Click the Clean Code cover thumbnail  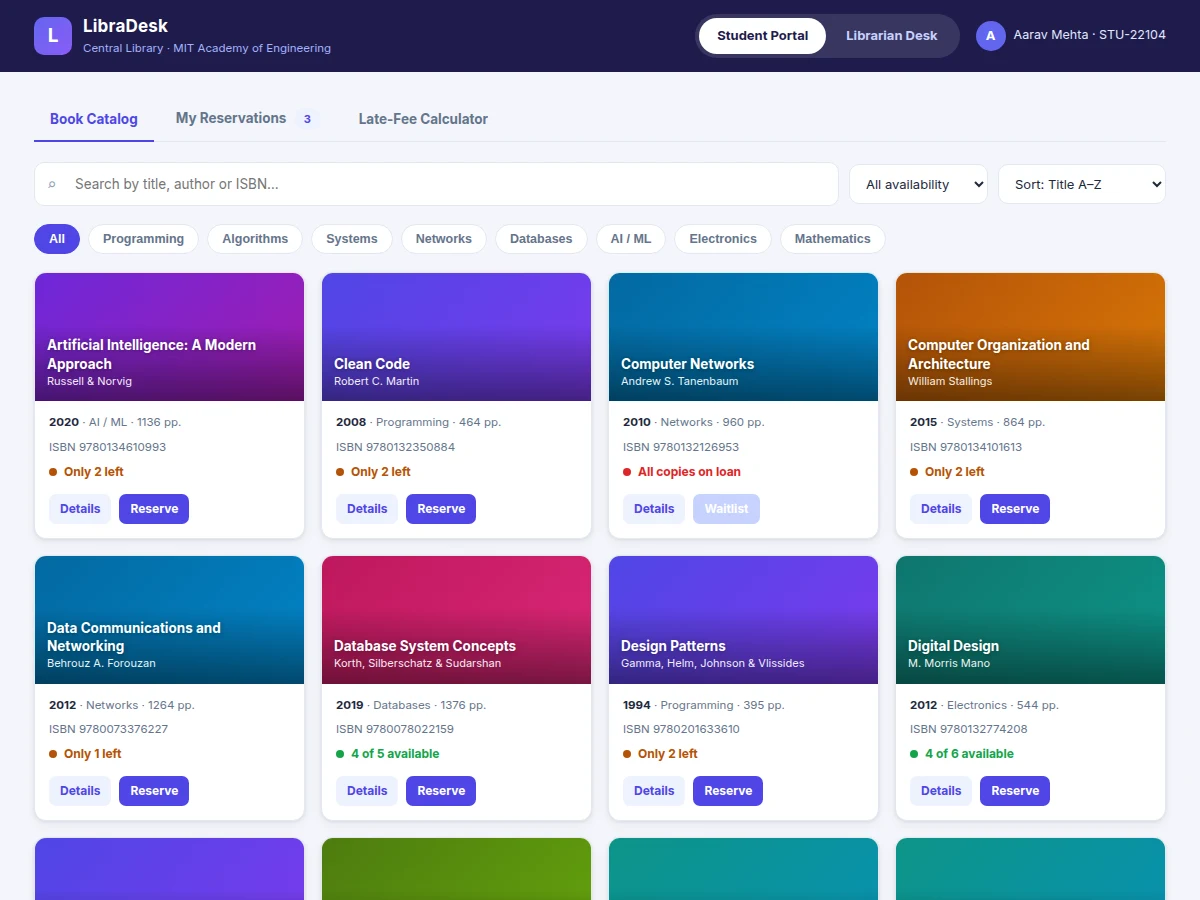pos(456,337)
